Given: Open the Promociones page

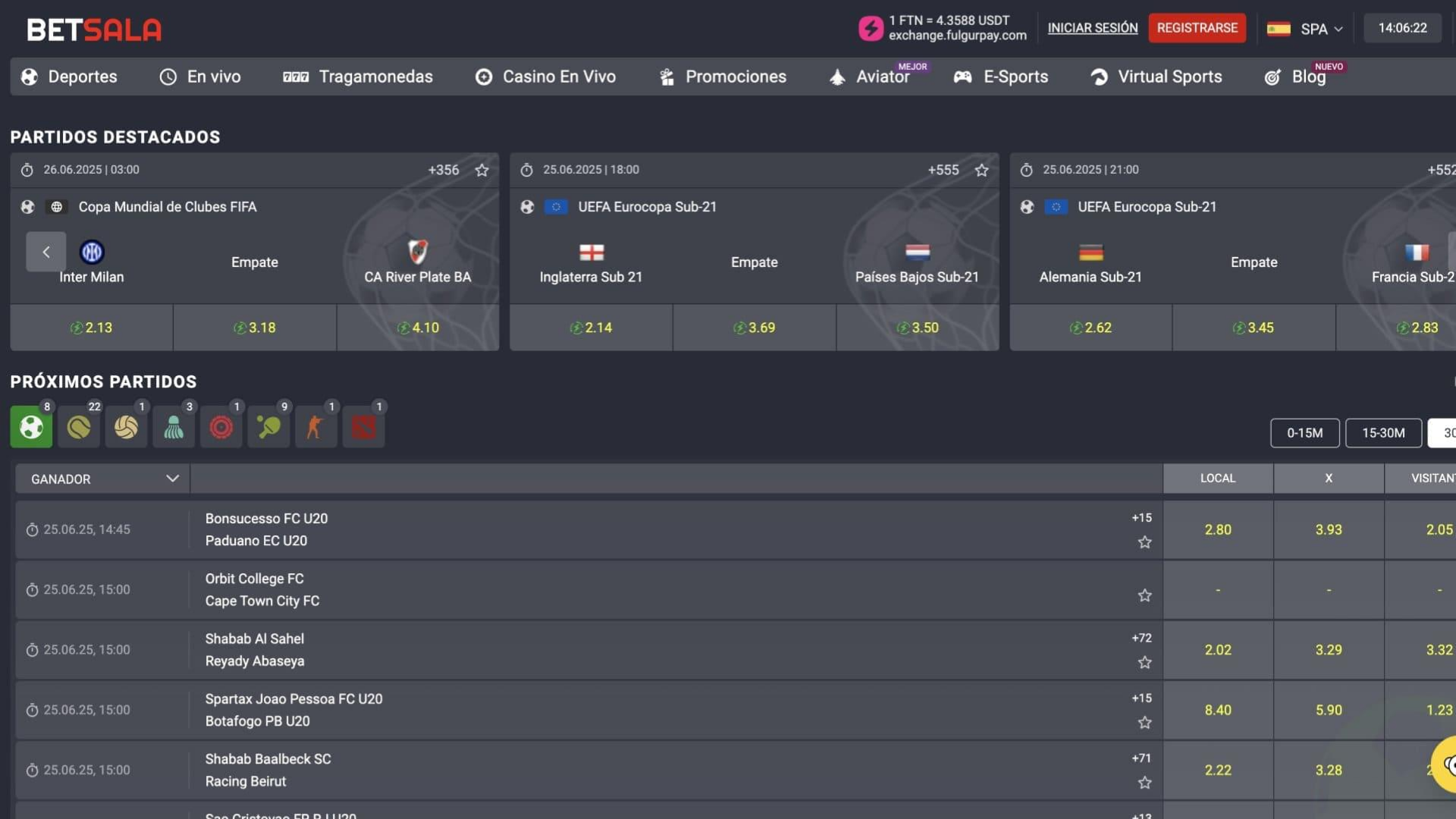Looking at the screenshot, I should pos(723,77).
